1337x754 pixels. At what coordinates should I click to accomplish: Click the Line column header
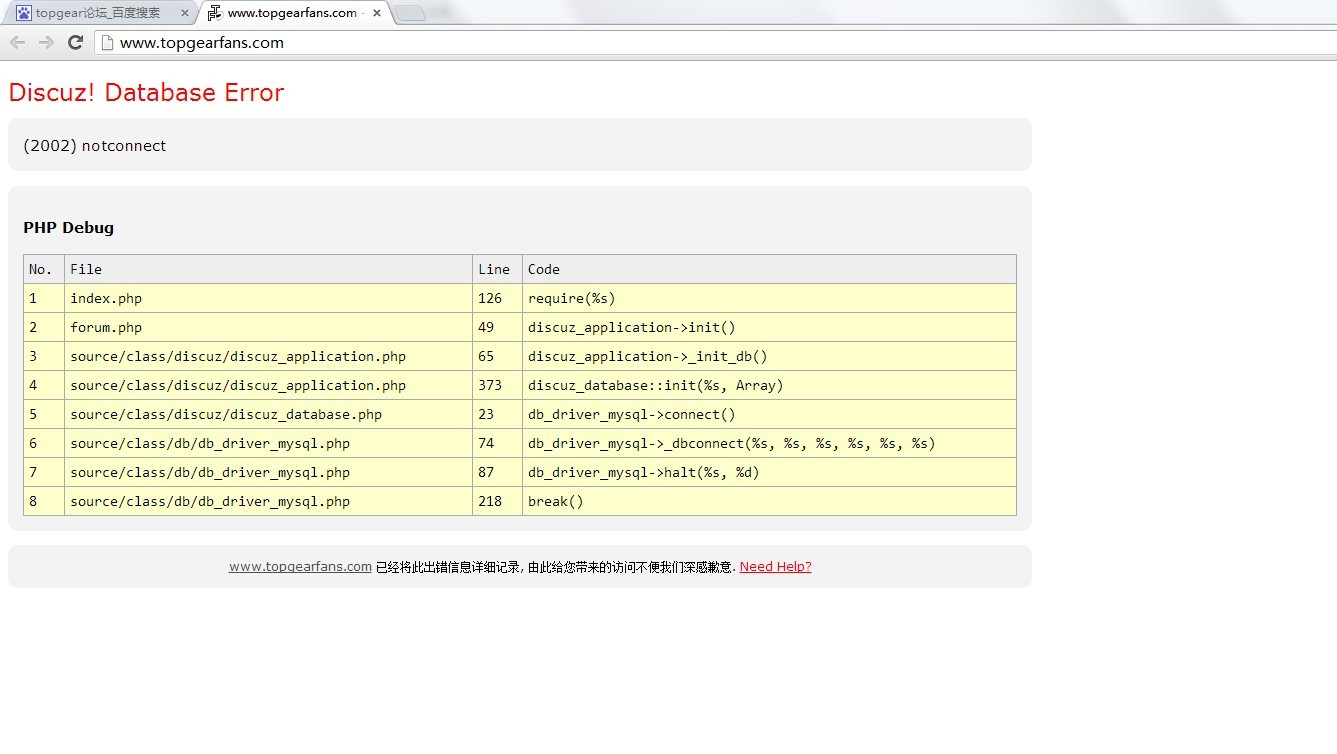tap(497, 269)
